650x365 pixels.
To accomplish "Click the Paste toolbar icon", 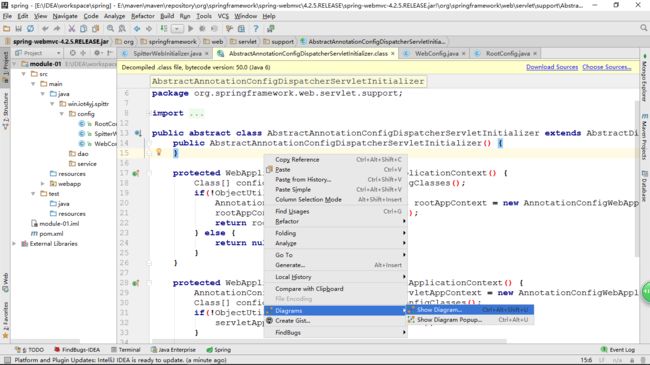I will pos(95,29).
